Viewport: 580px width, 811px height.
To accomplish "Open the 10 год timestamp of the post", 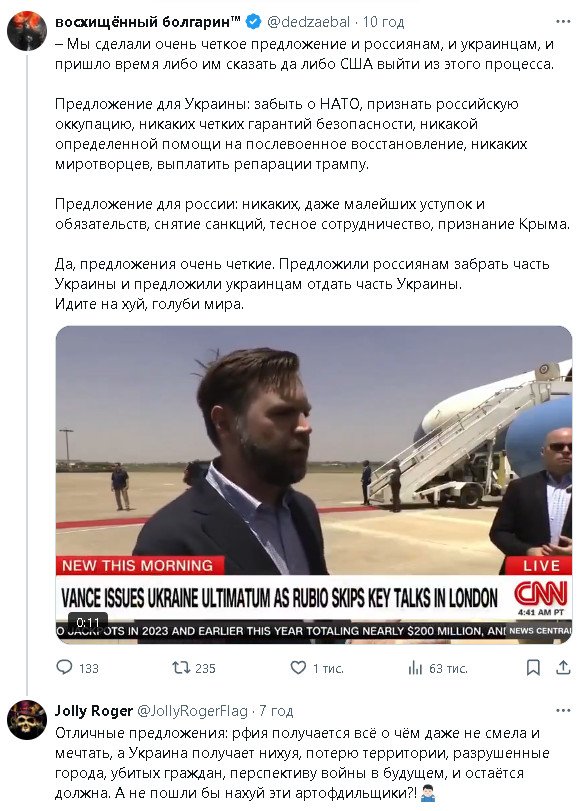I will (383, 22).
